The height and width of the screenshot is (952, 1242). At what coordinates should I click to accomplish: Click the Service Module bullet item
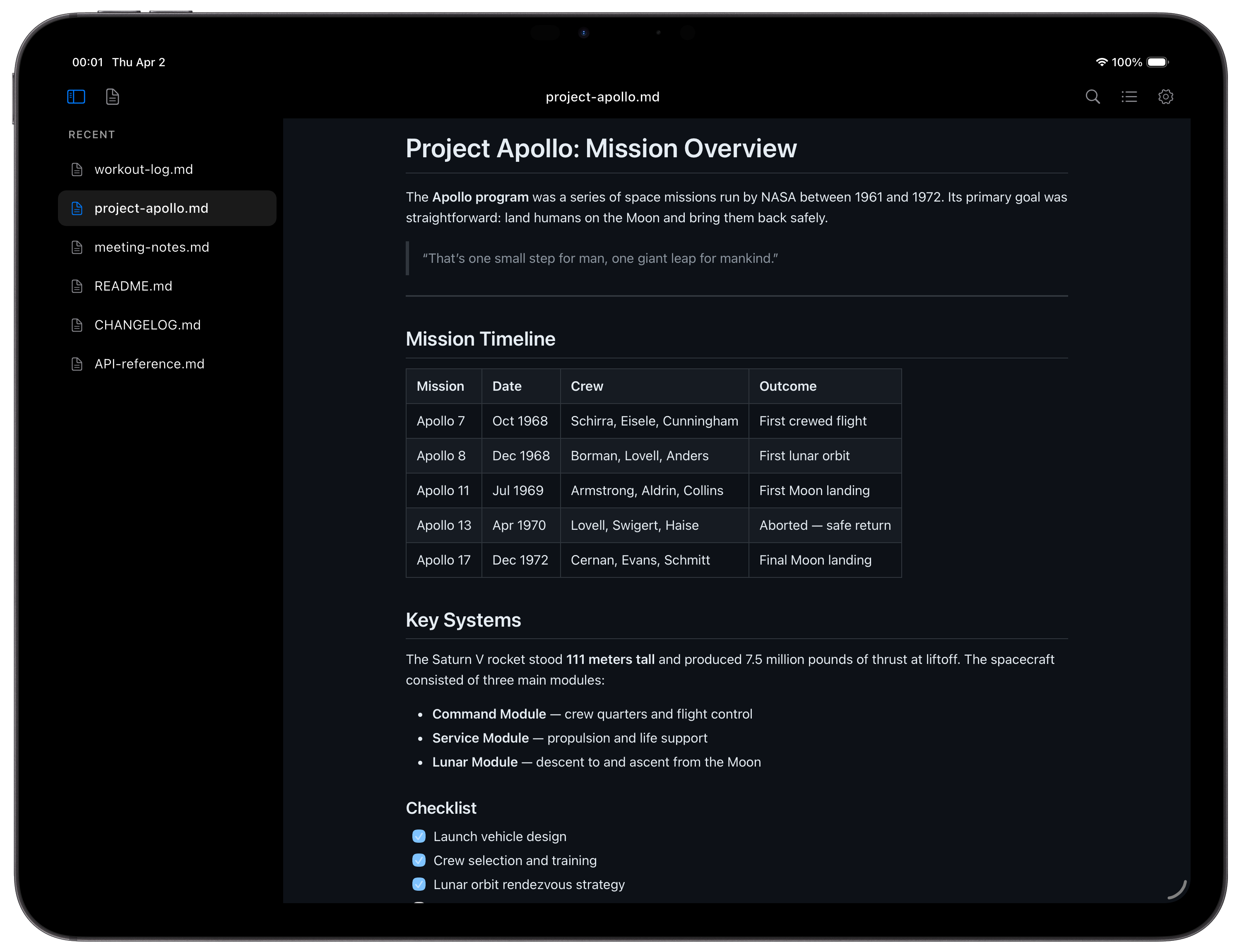coord(570,738)
